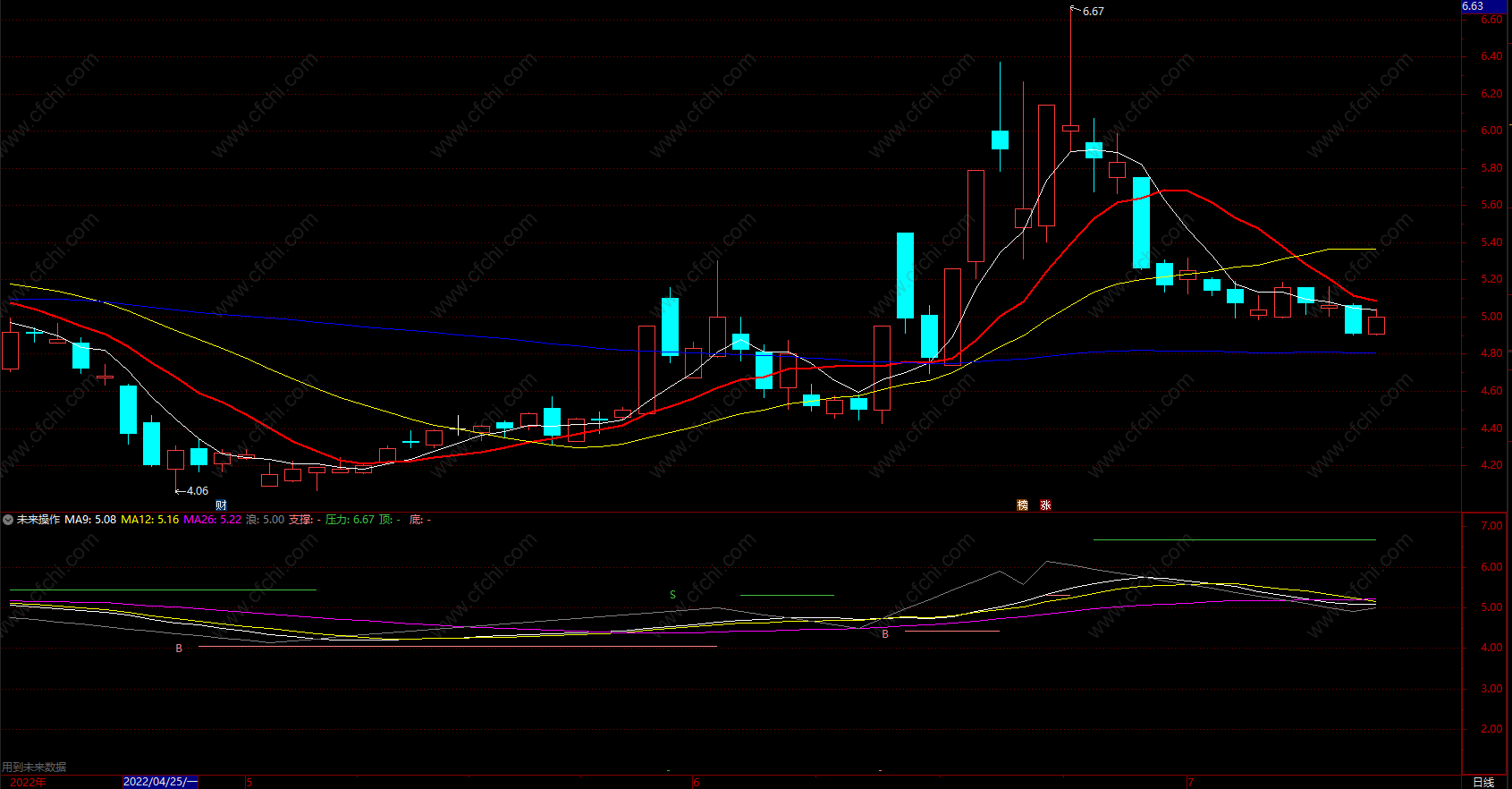1512x789 pixels.
Task: Click the 未来操作 indicator name
Action: [38, 520]
